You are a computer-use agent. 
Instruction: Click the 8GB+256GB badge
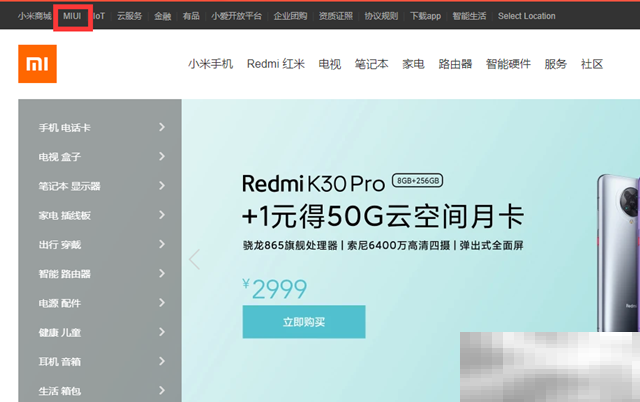click(418, 180)
